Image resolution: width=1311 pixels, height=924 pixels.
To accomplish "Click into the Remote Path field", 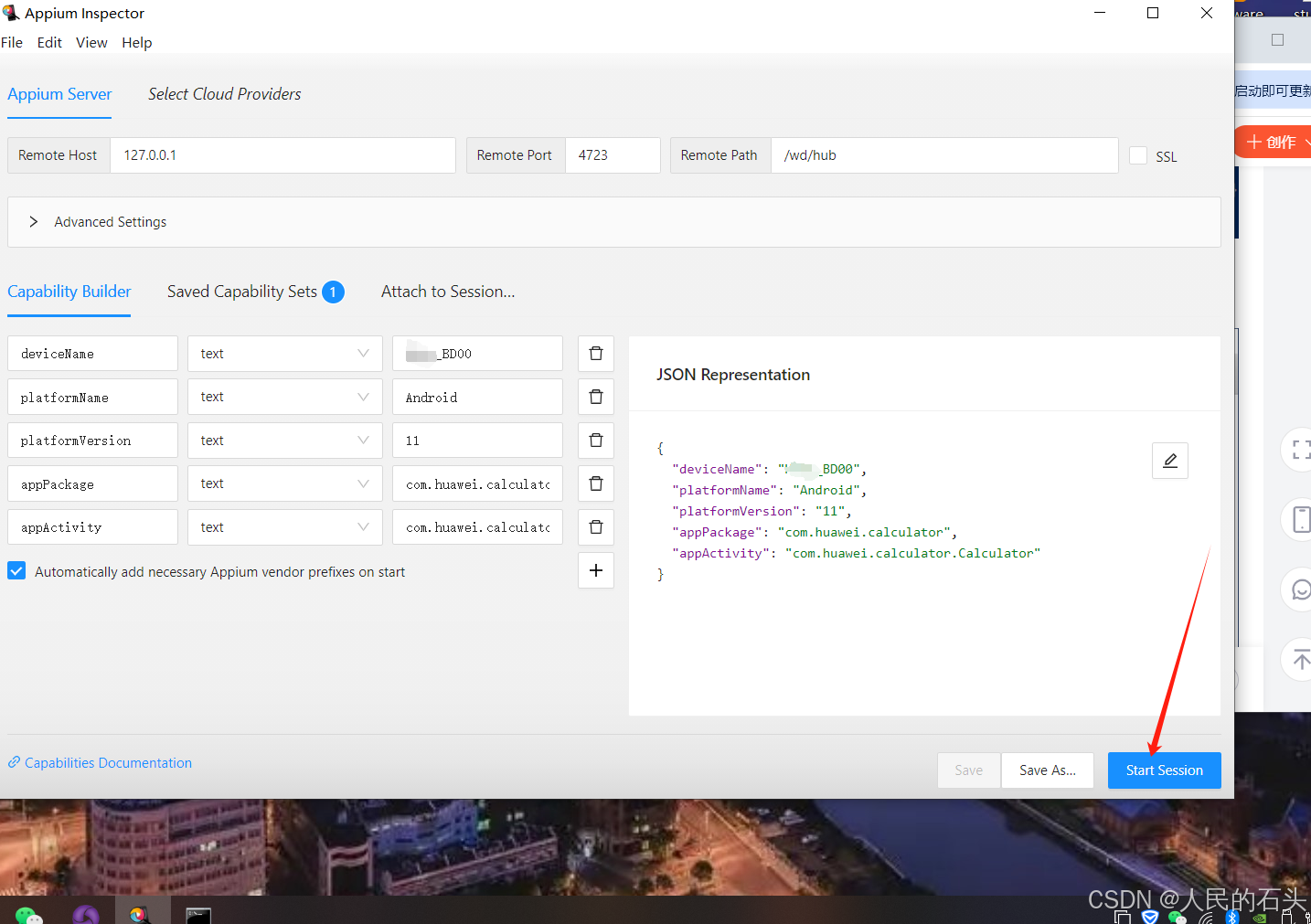I will [944, 155].
